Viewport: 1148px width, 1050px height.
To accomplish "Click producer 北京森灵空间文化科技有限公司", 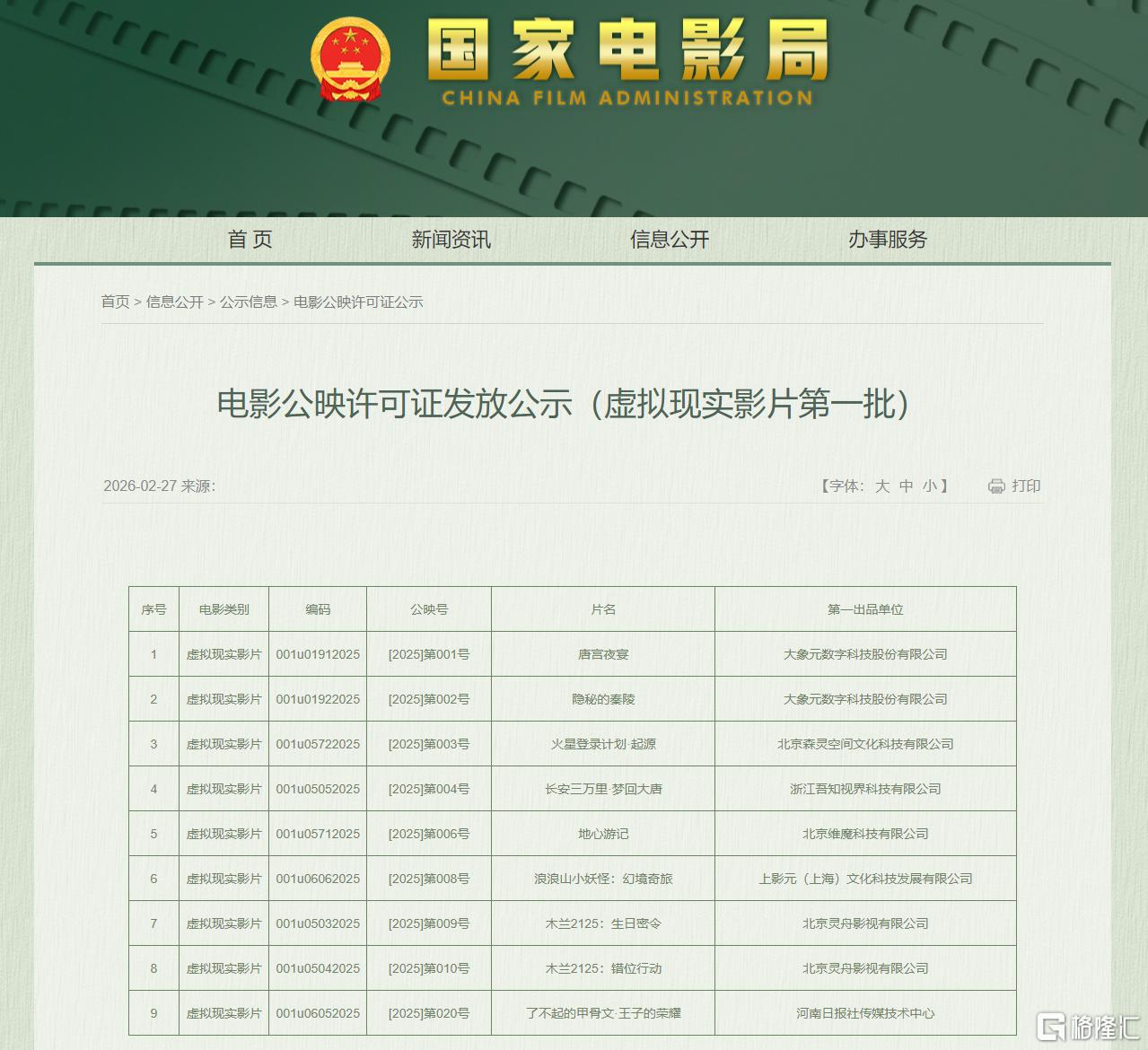I will 865,744.
